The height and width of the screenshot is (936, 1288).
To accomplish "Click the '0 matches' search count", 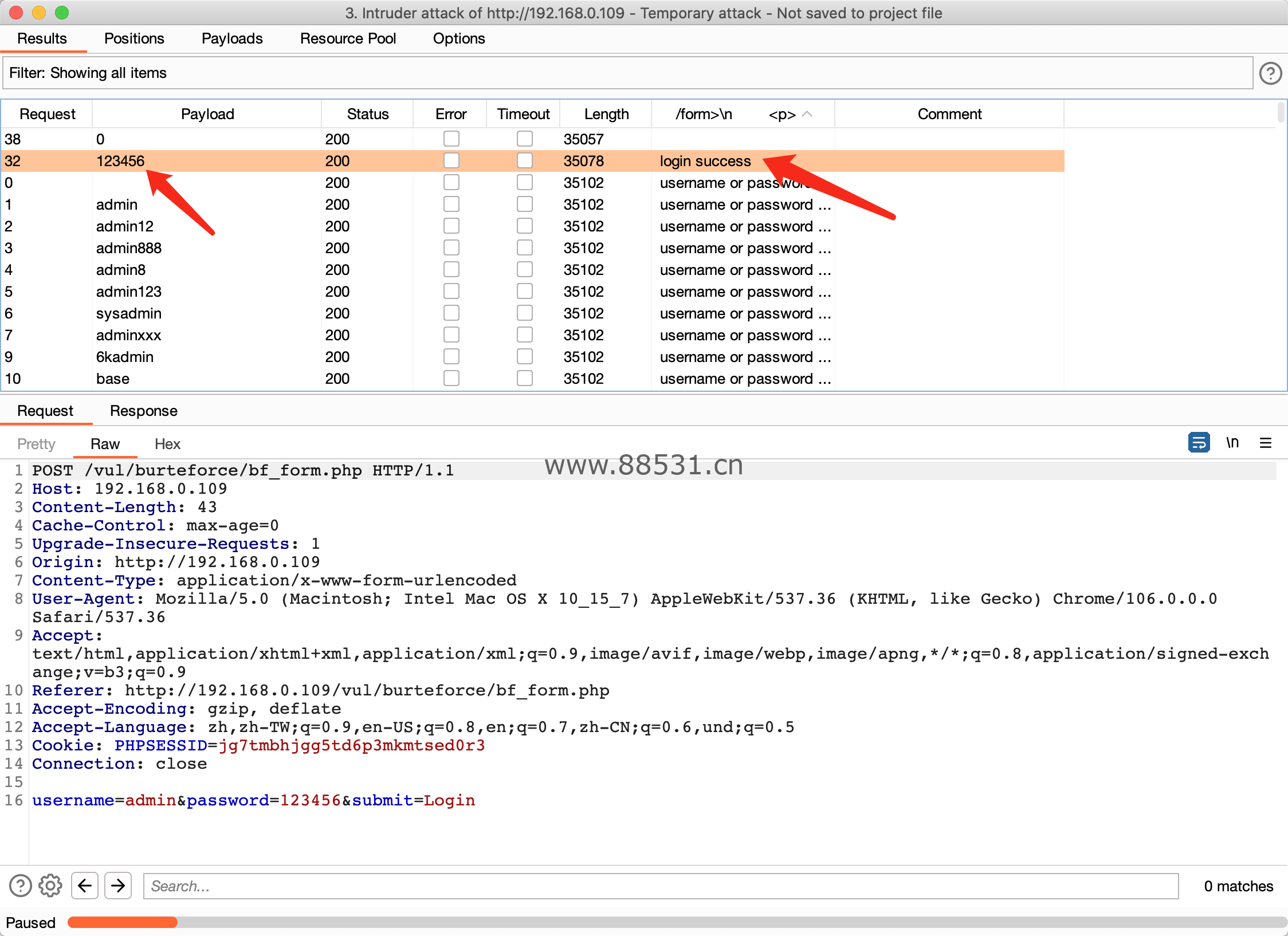I will point(1238,886).
